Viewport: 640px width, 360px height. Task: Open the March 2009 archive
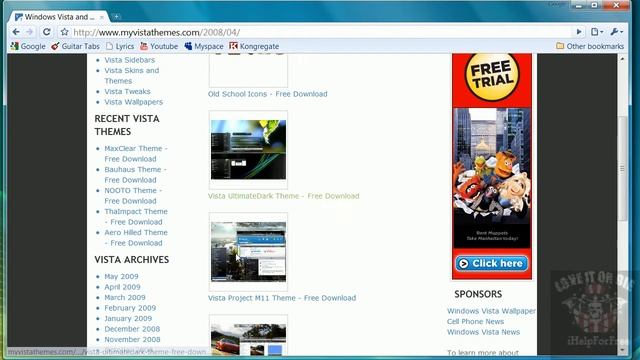tap(124, 298)
